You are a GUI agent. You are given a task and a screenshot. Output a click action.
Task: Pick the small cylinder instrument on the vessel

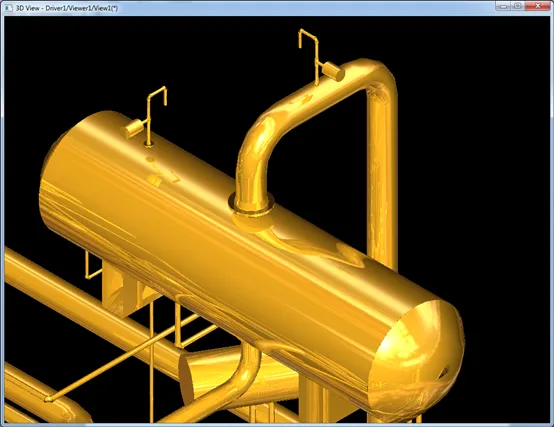[x=132, y=129]
